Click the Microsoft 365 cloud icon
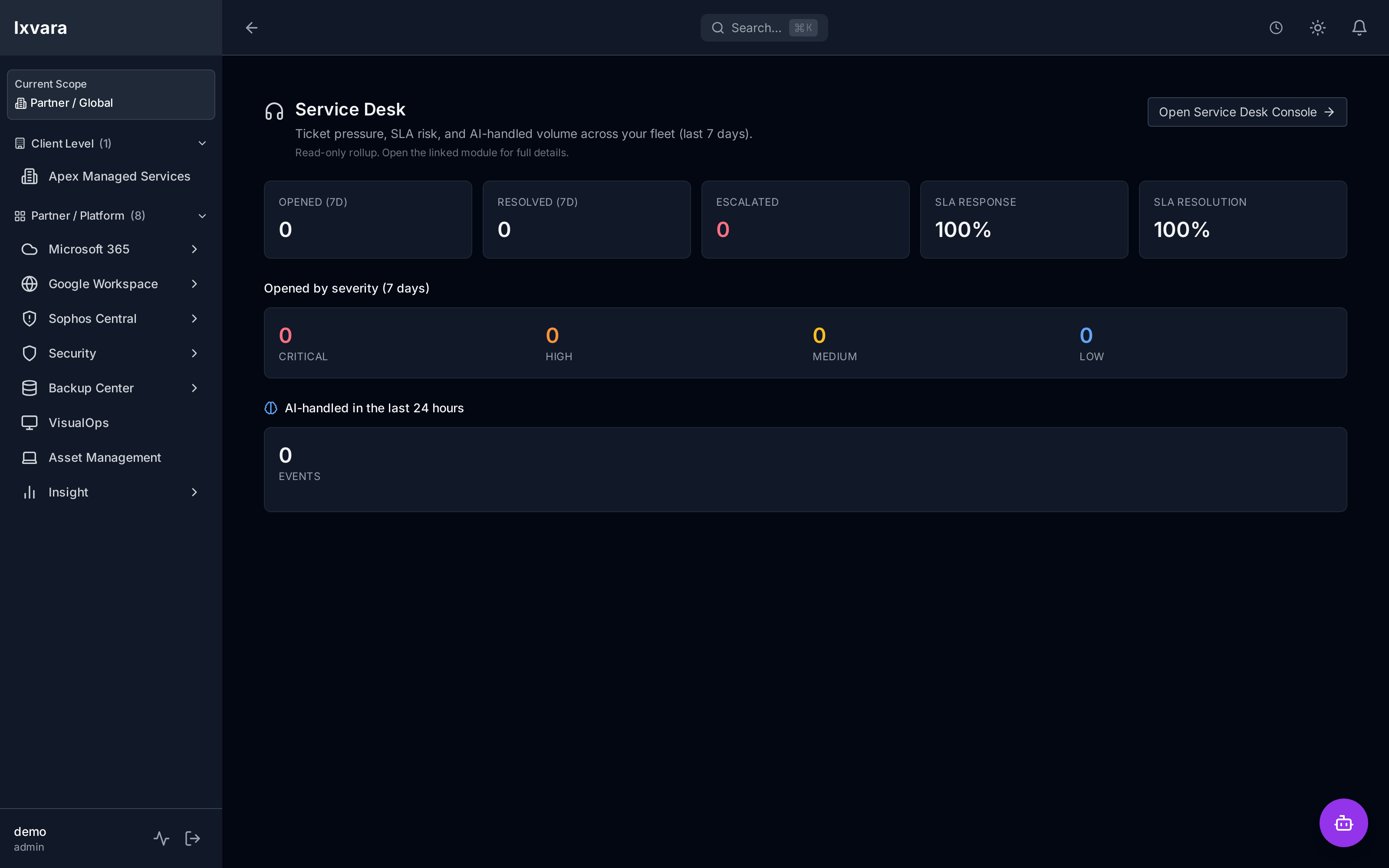 (29, 249)
